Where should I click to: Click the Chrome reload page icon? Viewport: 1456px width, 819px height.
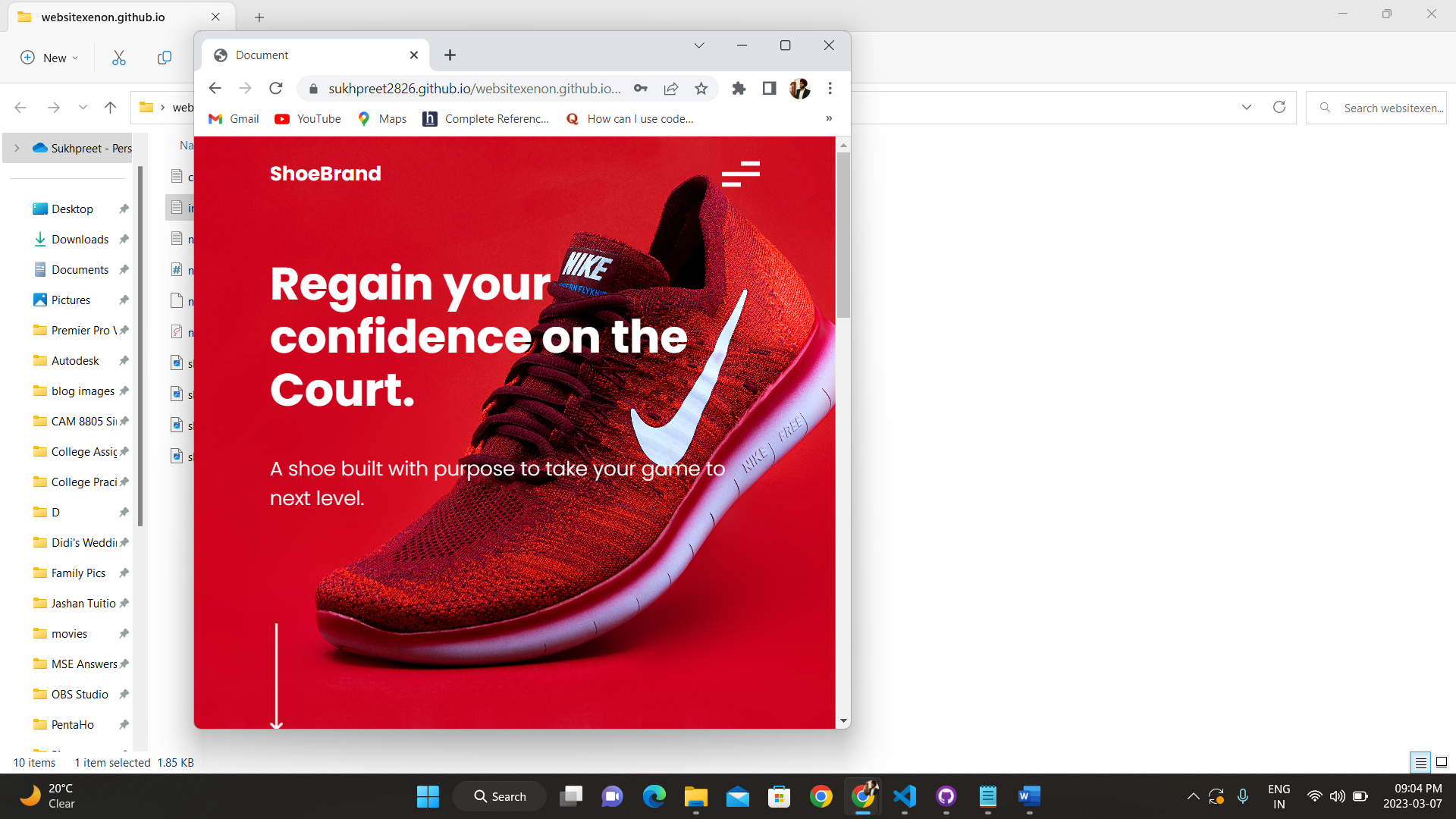click(x=276, y=89)
